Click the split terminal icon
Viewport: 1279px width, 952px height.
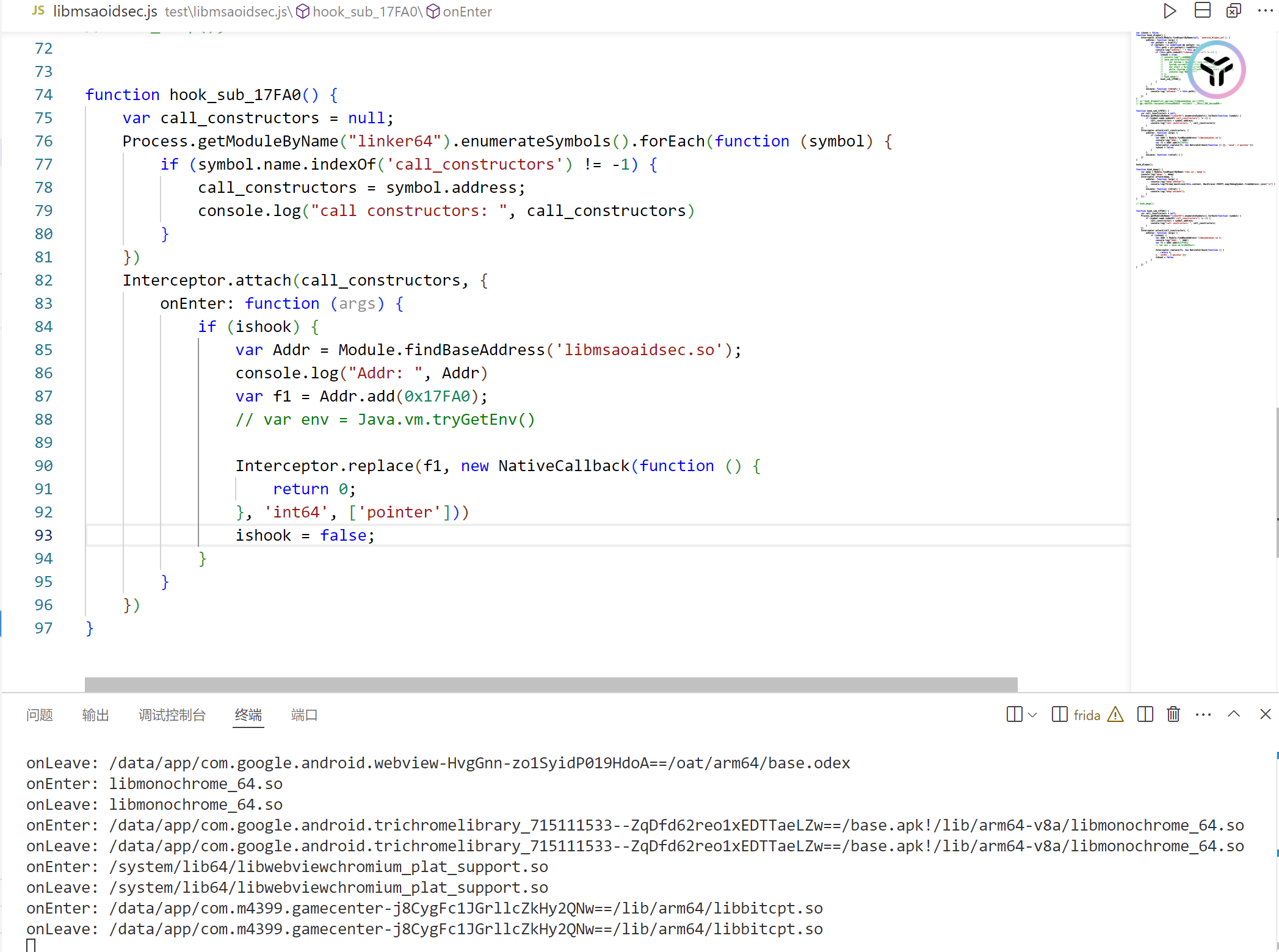[1145, 714]
